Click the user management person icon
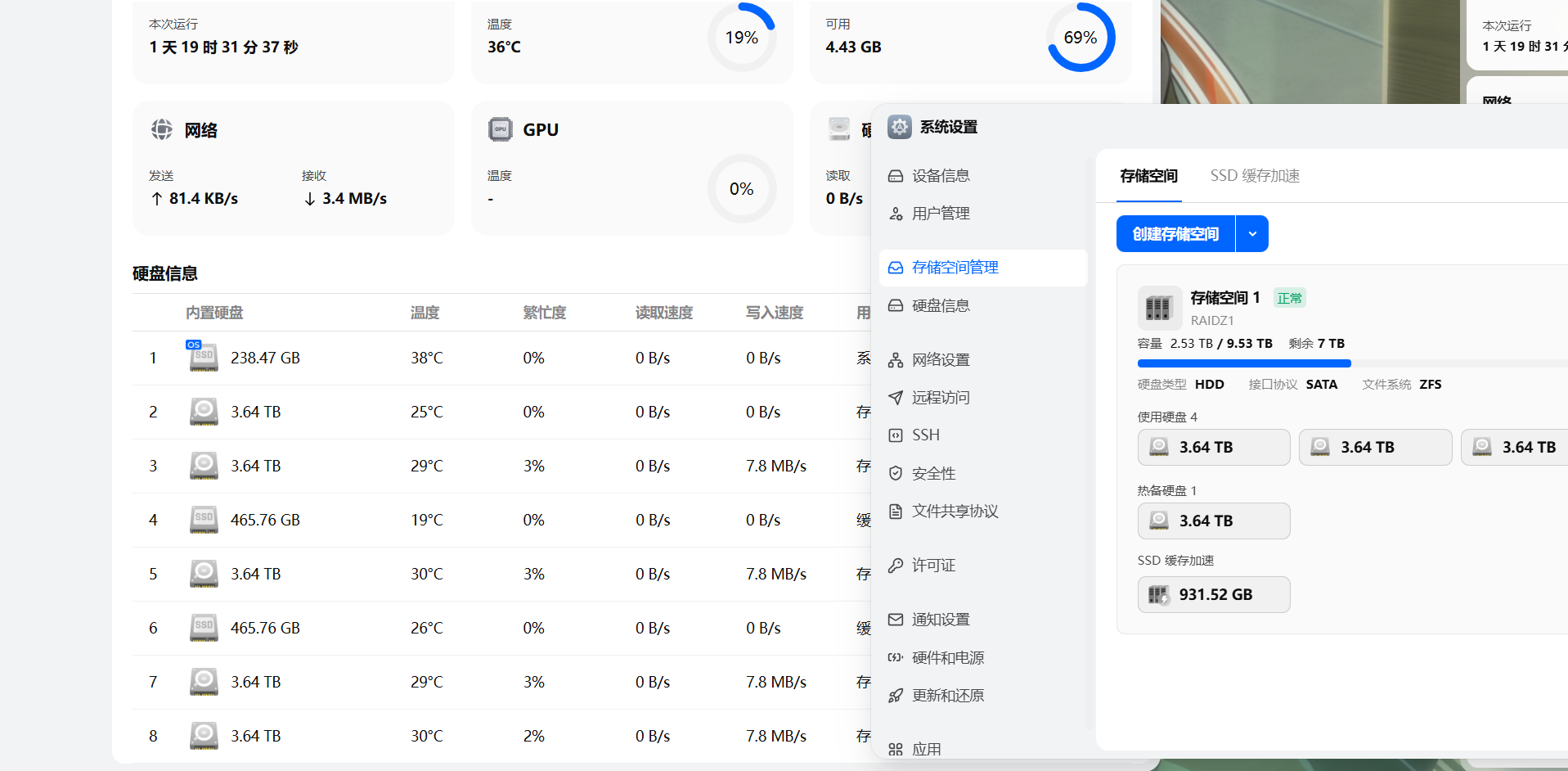Viewport: 1568px width, 771px height. tap(896, 214)
